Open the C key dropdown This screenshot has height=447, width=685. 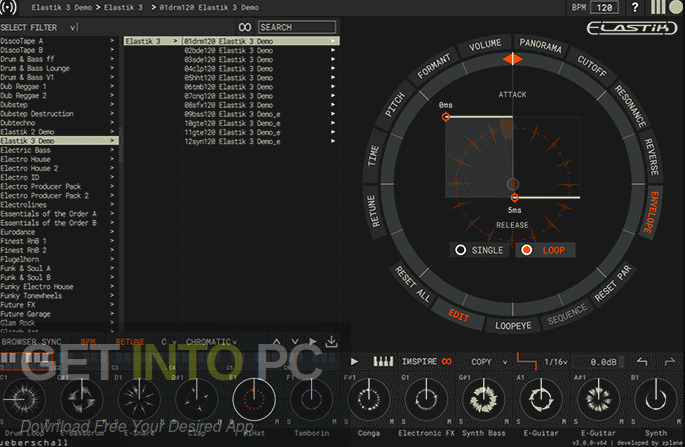pos(169,341)
